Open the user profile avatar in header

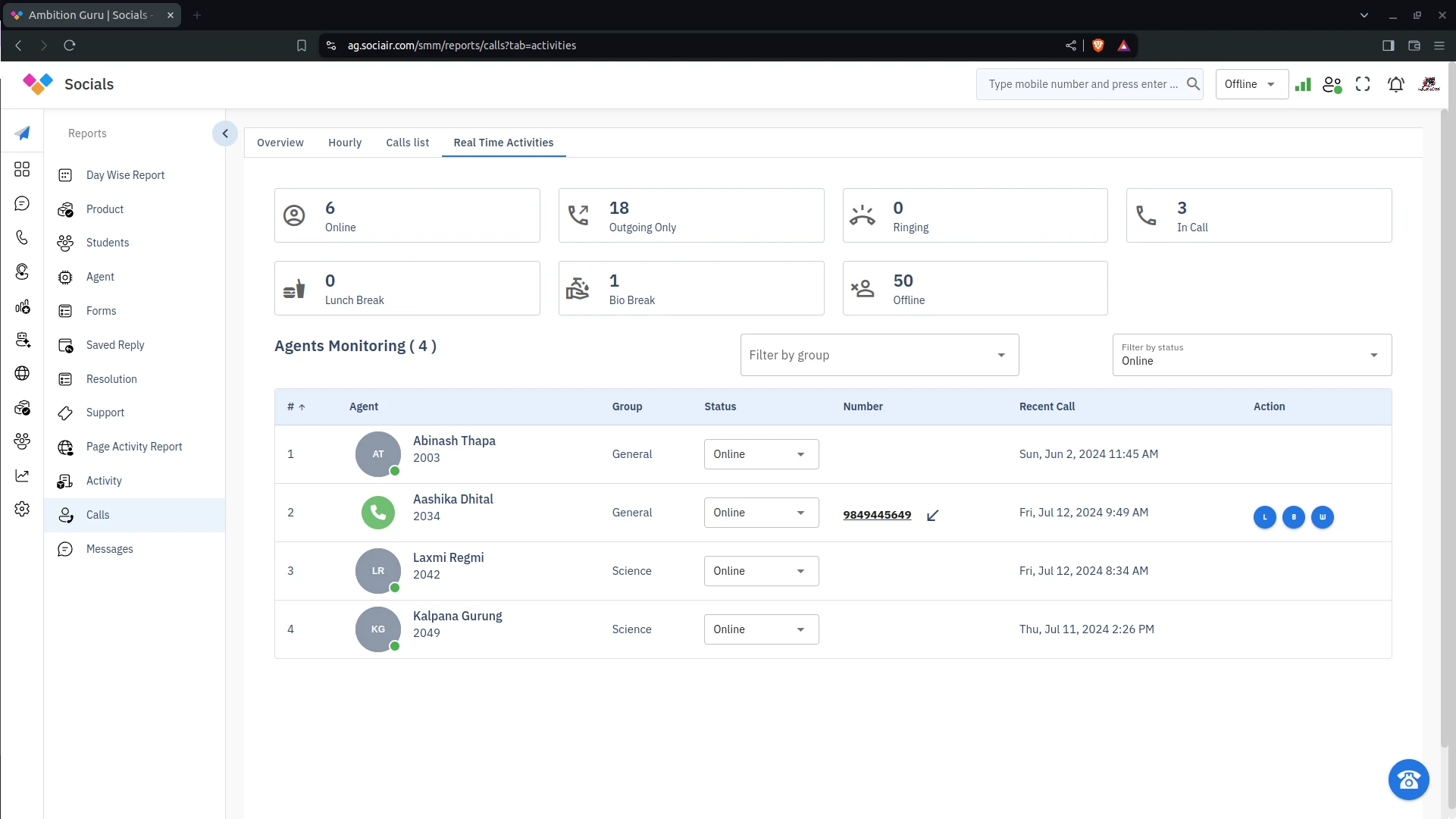[x=1429, y=84]
